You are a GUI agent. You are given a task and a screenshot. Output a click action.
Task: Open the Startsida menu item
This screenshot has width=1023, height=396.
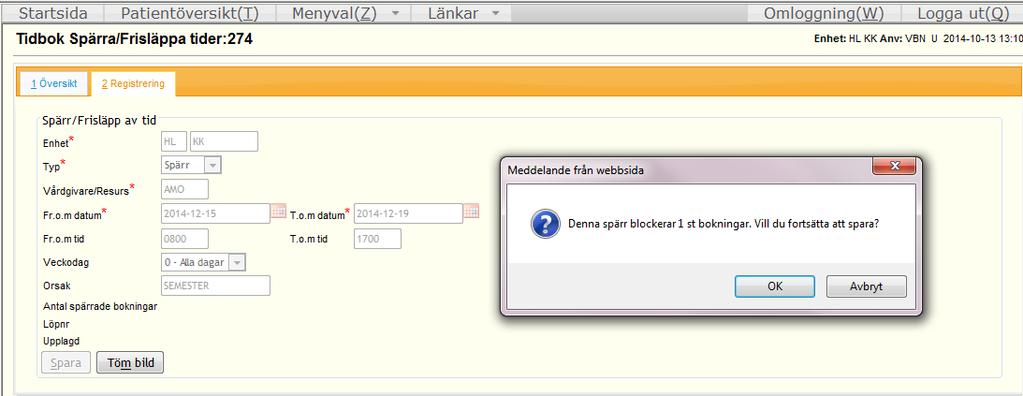(52, 13)
